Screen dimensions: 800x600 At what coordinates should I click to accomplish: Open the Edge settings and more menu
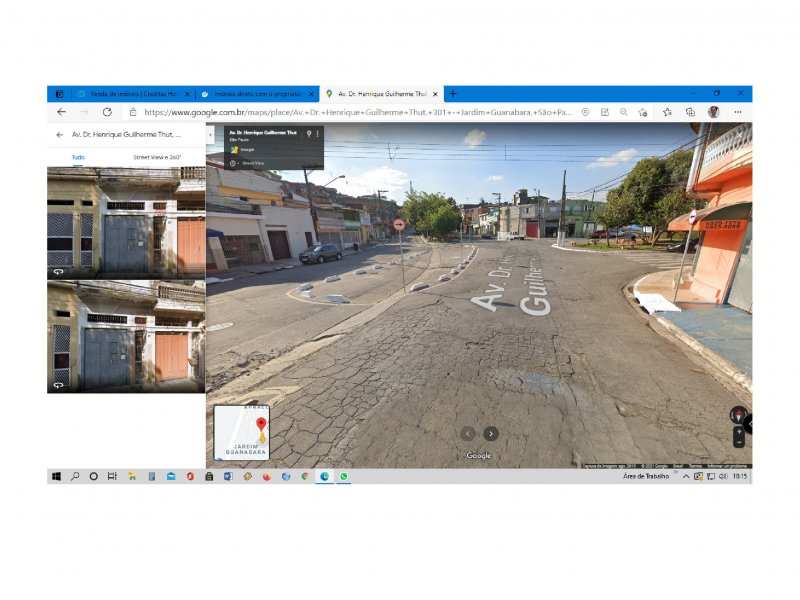click(738, 112)
